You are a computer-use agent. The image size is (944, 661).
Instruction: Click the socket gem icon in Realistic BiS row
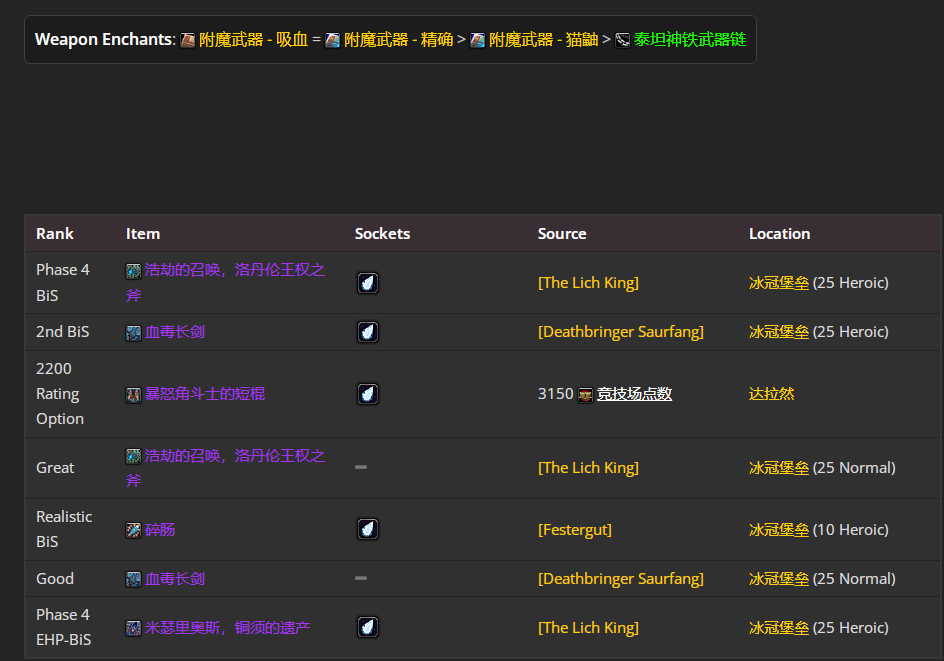(x=368, y=529)
